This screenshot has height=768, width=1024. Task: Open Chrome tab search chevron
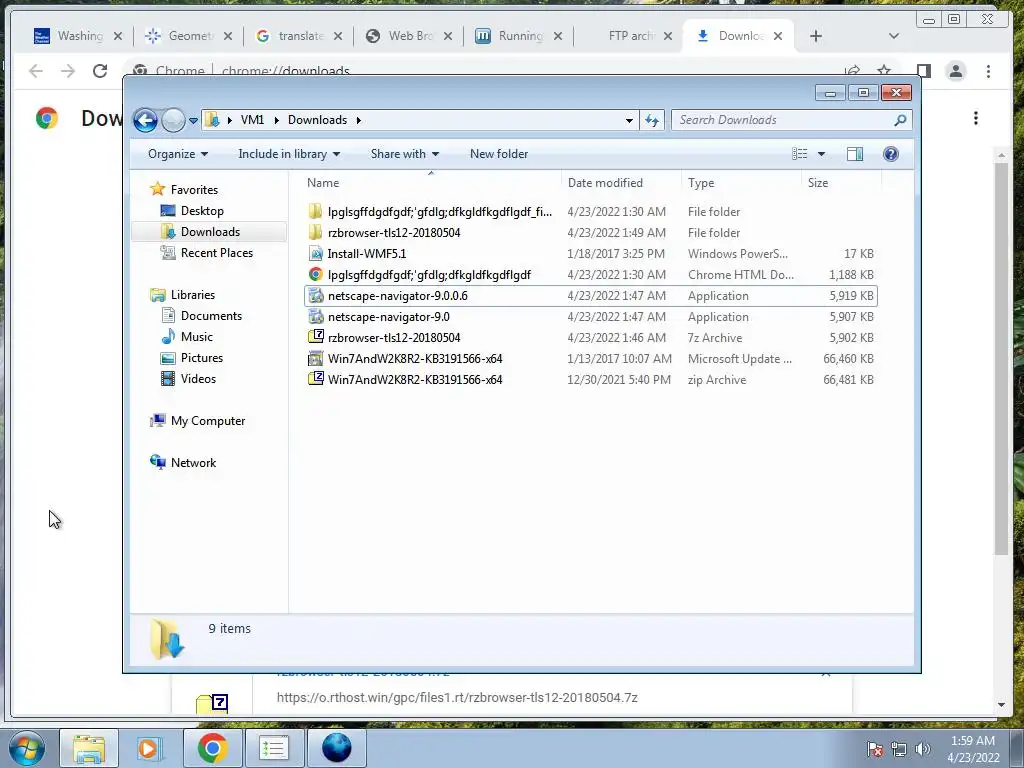pyautogui.click(x=894, y=36)
